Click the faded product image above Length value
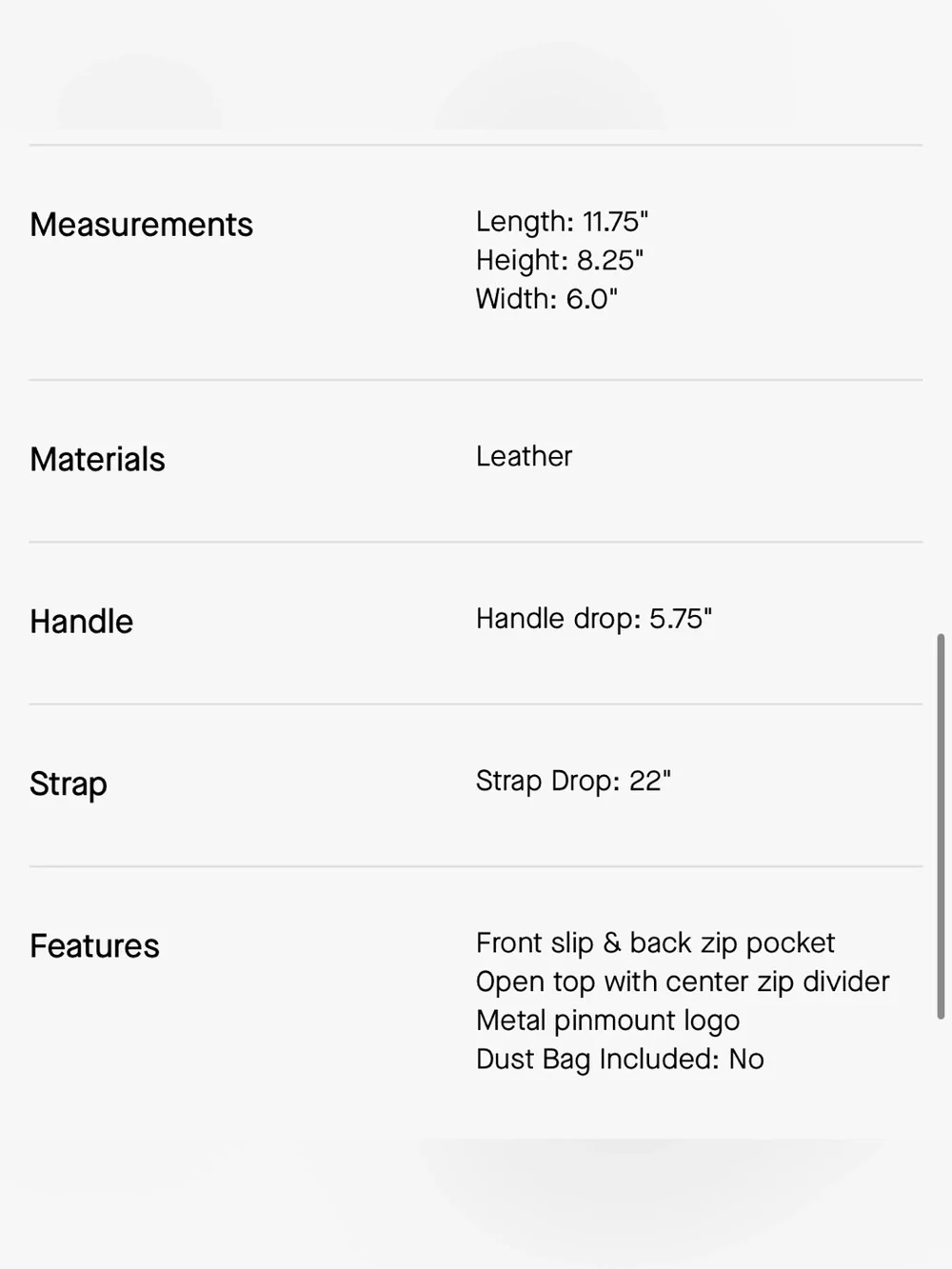Viewport: 952px width, 1269px height. point(550,86)
